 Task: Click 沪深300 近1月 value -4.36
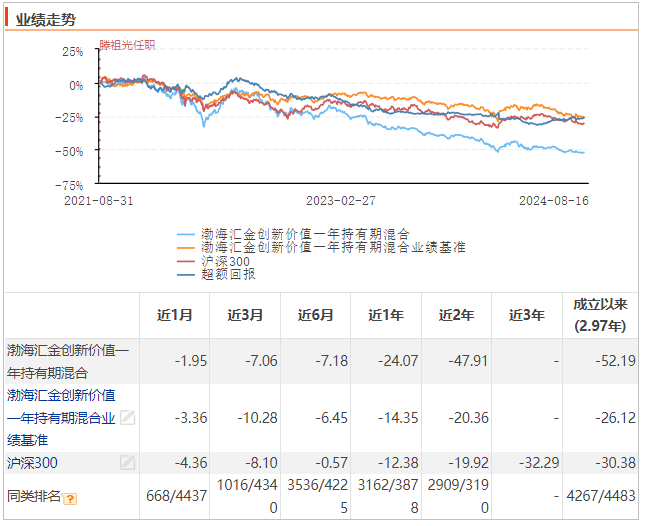pos(191,463)
